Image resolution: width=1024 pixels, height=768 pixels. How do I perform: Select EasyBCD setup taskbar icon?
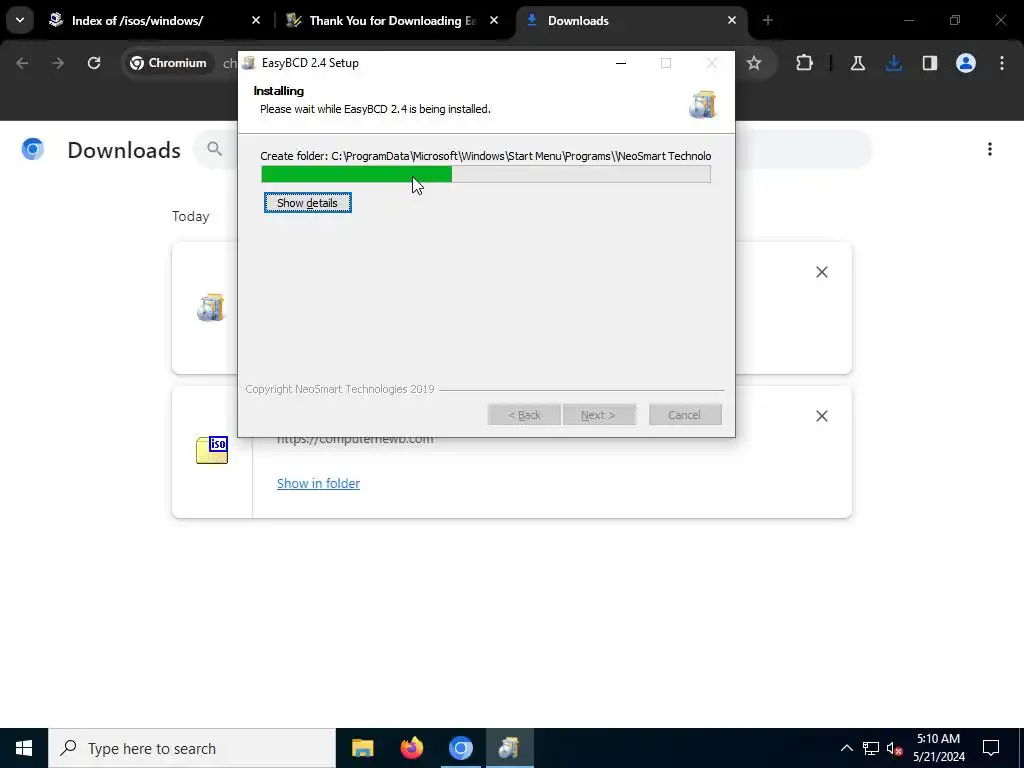click(509, 748)
